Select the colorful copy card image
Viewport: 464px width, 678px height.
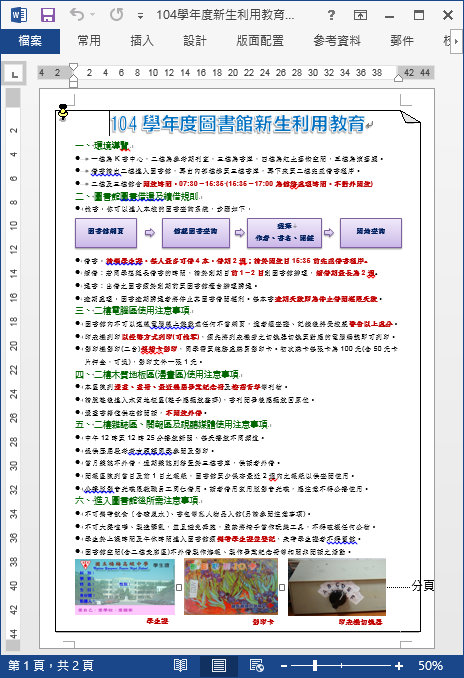pos(231,587)
